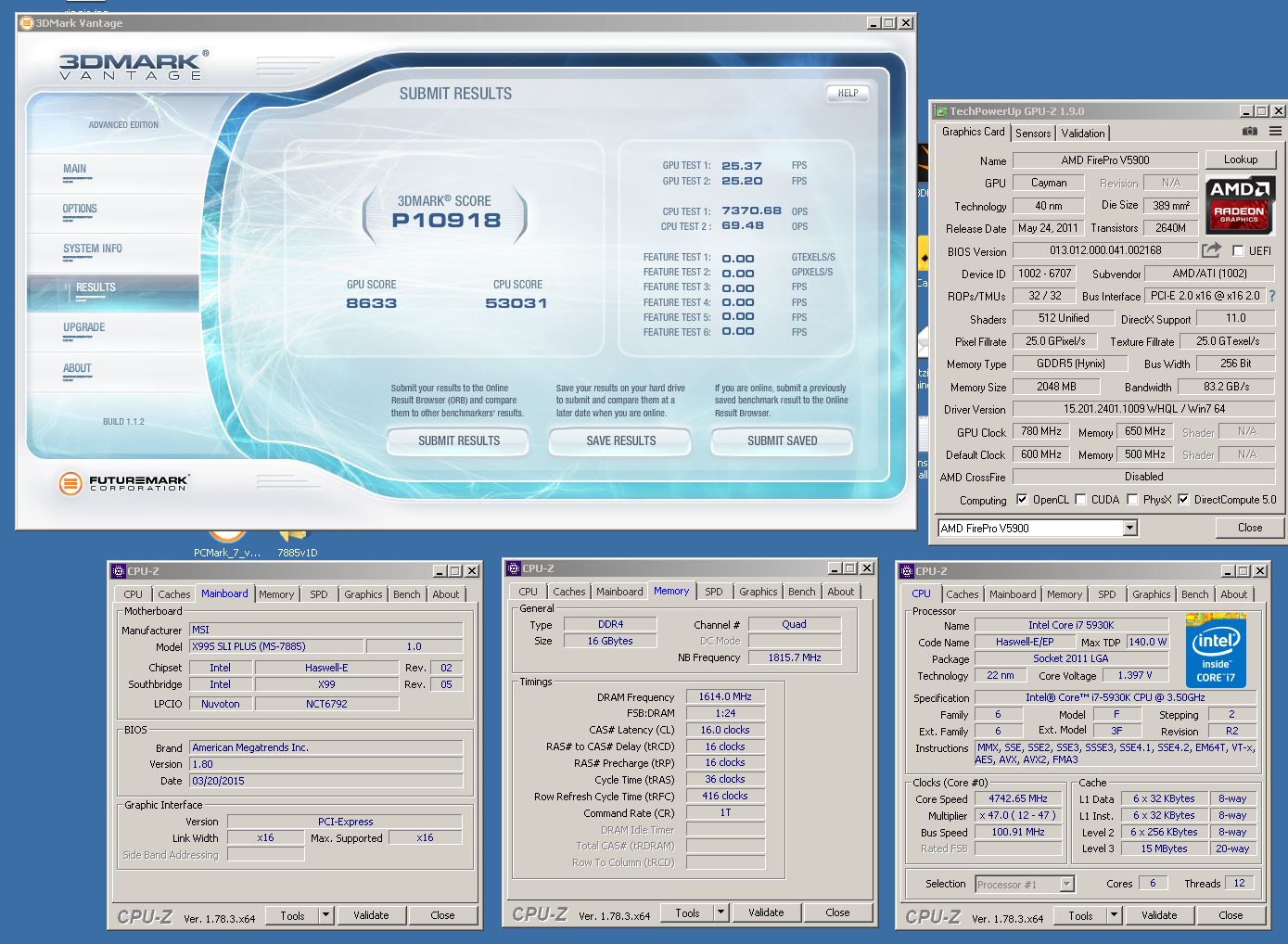Open Graphics tab in Memory CPU-Z window
Viewport: 1288px width, 944px height.
[x=758, y=592]
